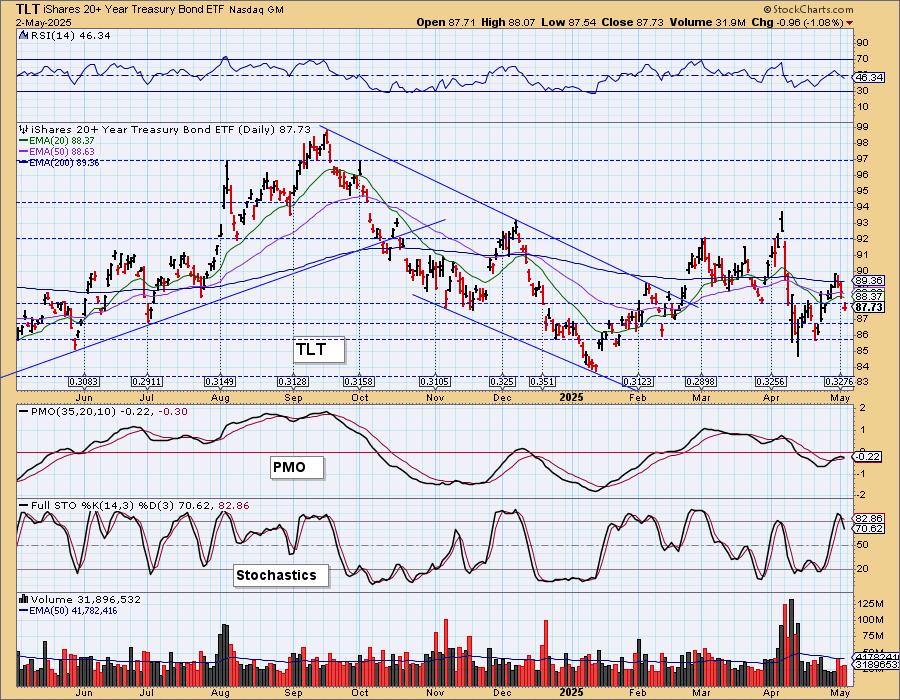Click the High 88.07 value
900x700 pixels.
508,22
